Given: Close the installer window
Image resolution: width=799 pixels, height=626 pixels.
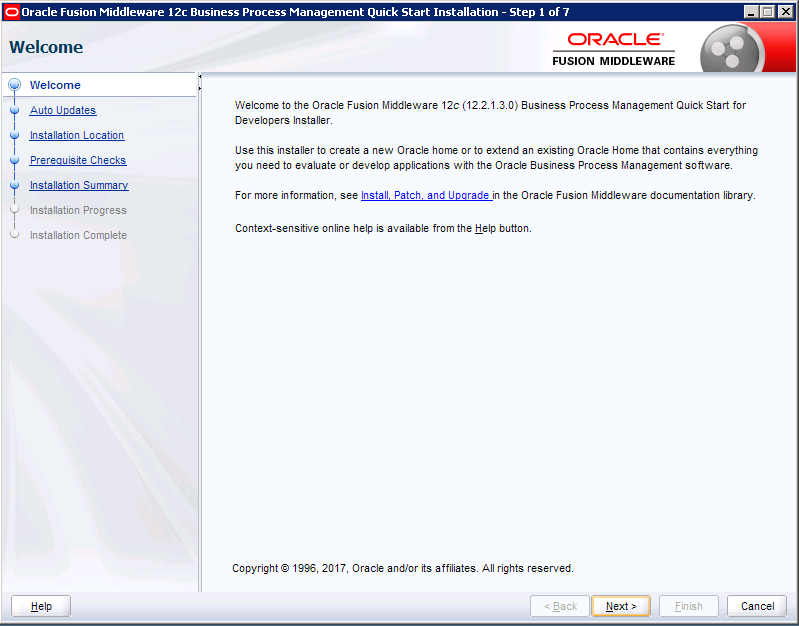Looking at the screenshot, I should click(x=785, y=12).
